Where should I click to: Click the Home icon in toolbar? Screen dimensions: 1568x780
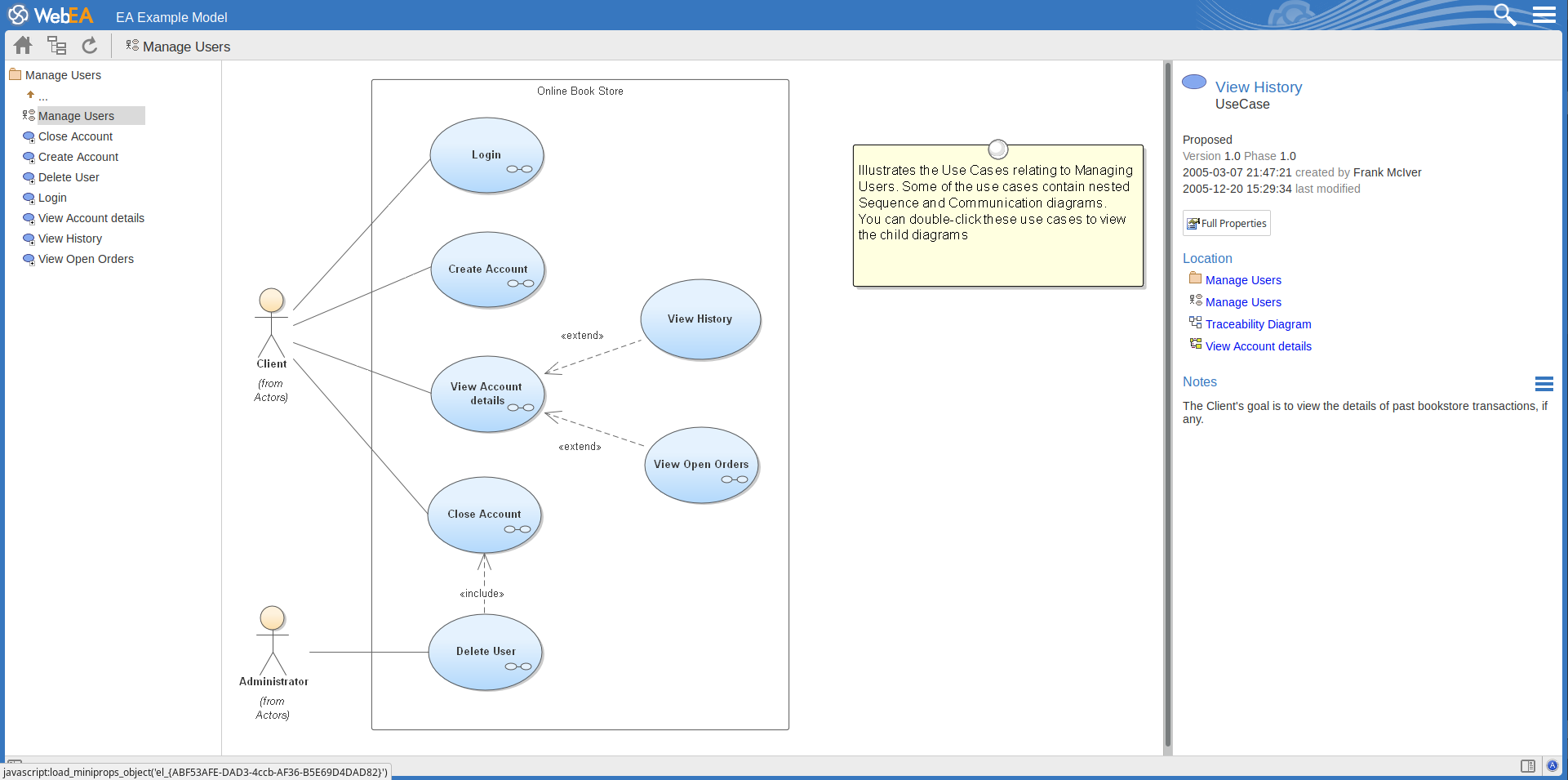tap(23, 46)
